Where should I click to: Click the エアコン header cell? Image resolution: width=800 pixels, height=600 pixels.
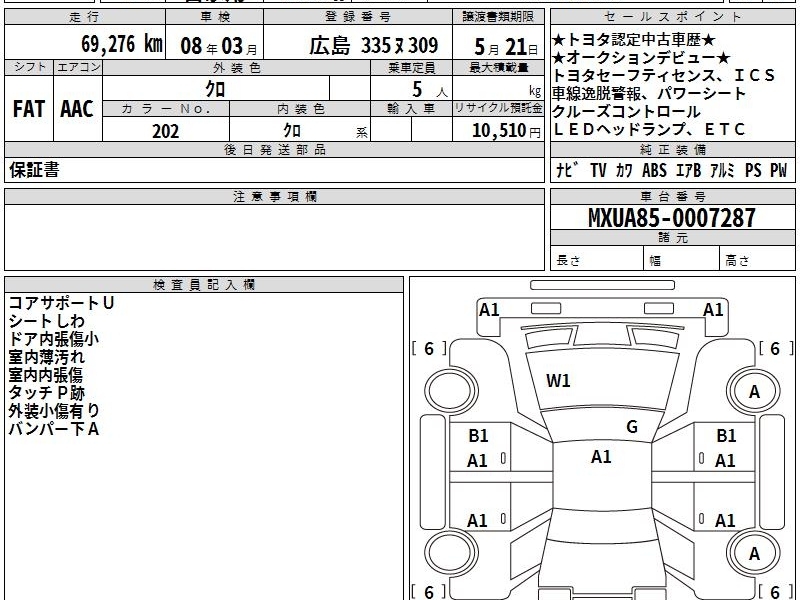[x=78, y=68]
